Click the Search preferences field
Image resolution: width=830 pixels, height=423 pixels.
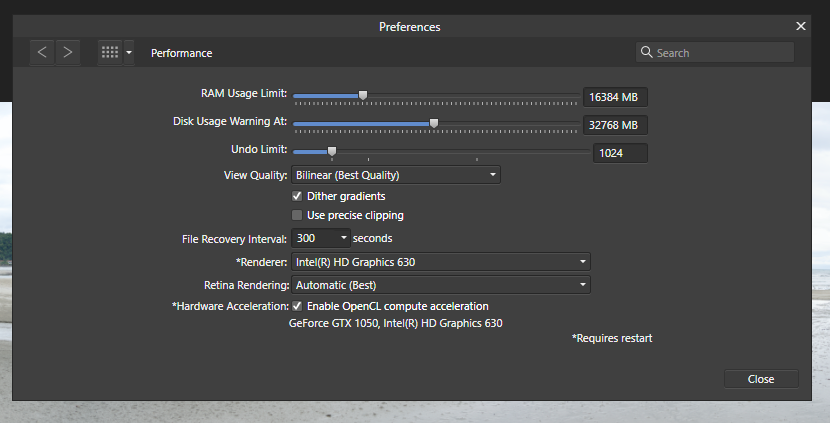coord(715,52)
